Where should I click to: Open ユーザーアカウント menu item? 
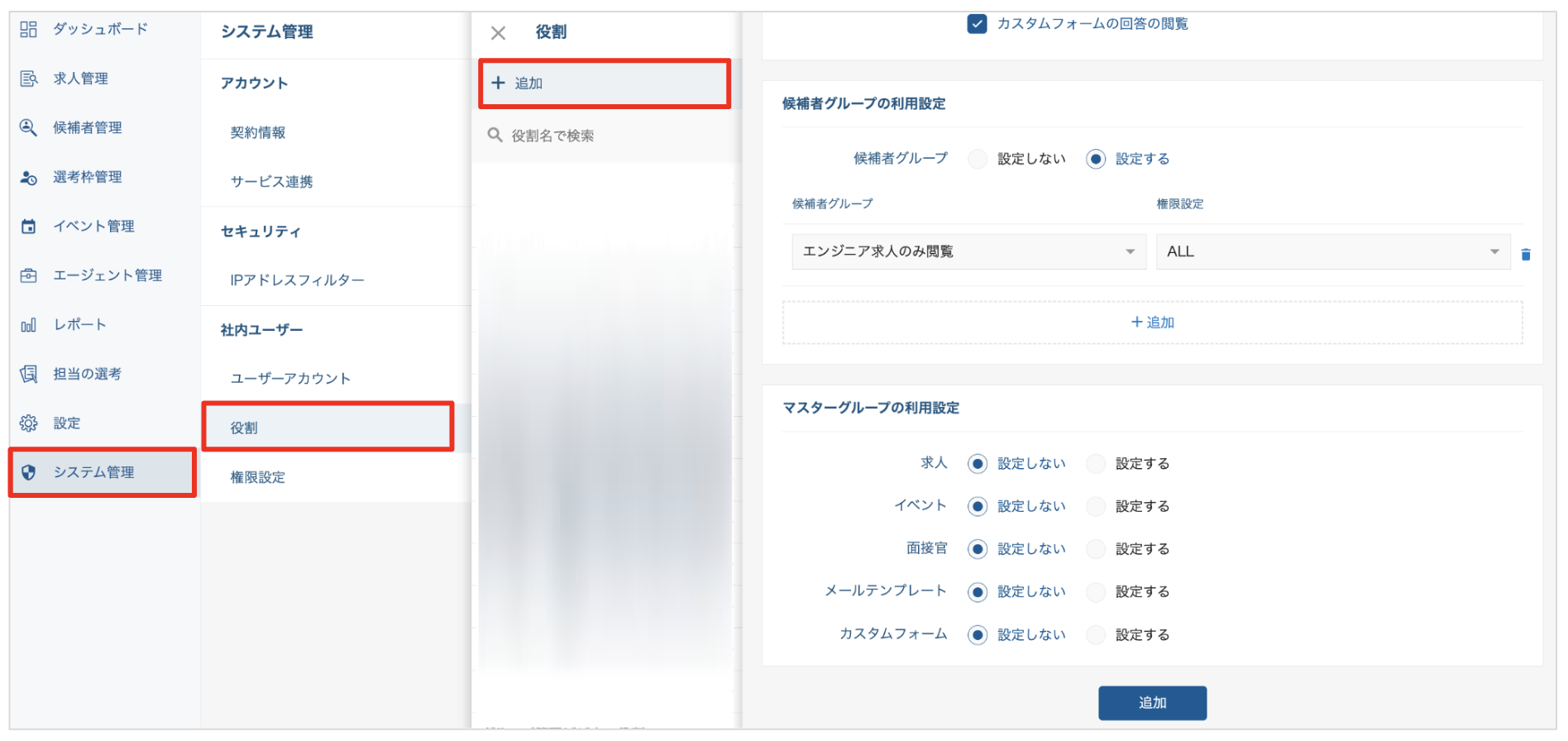[290, 379]
